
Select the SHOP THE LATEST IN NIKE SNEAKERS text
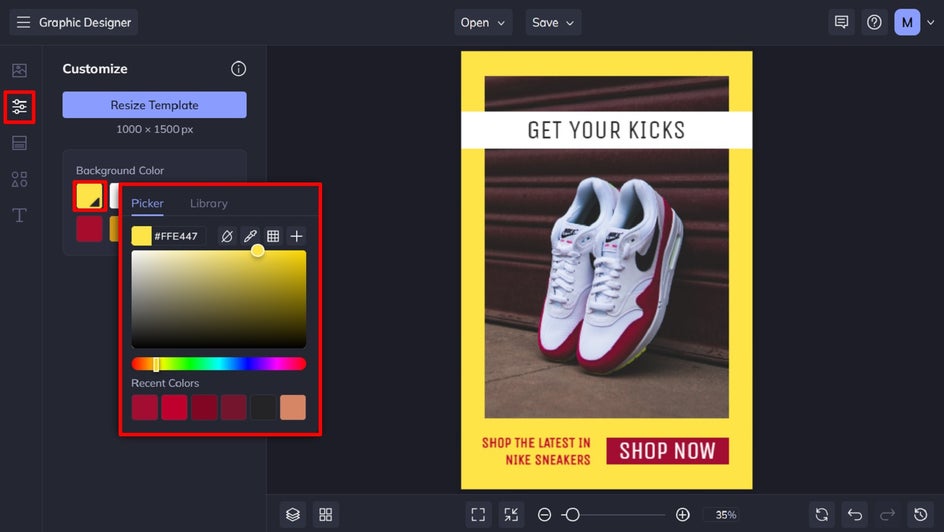[x=536, y=451]
